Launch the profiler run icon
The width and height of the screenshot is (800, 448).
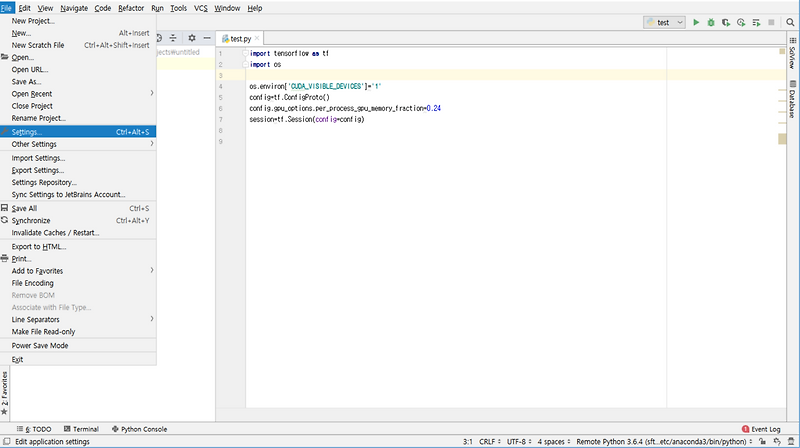click(x=741, y=22)
